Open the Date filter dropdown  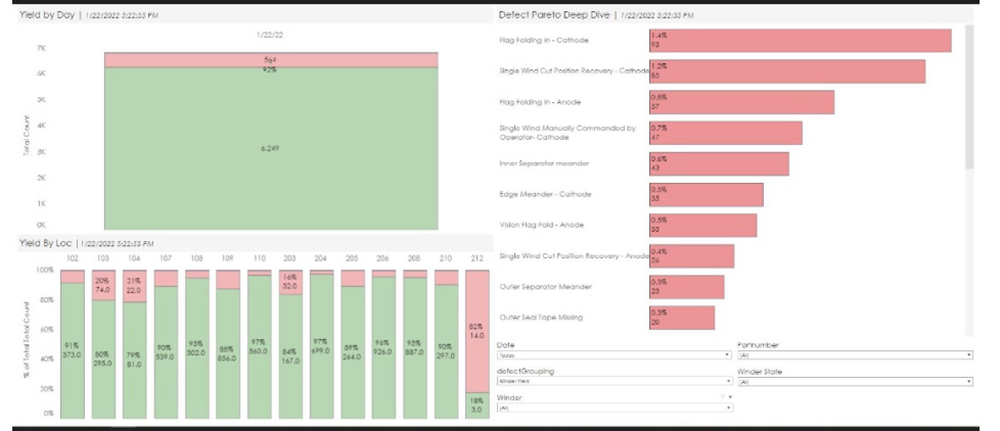click(x=614, y=355)
